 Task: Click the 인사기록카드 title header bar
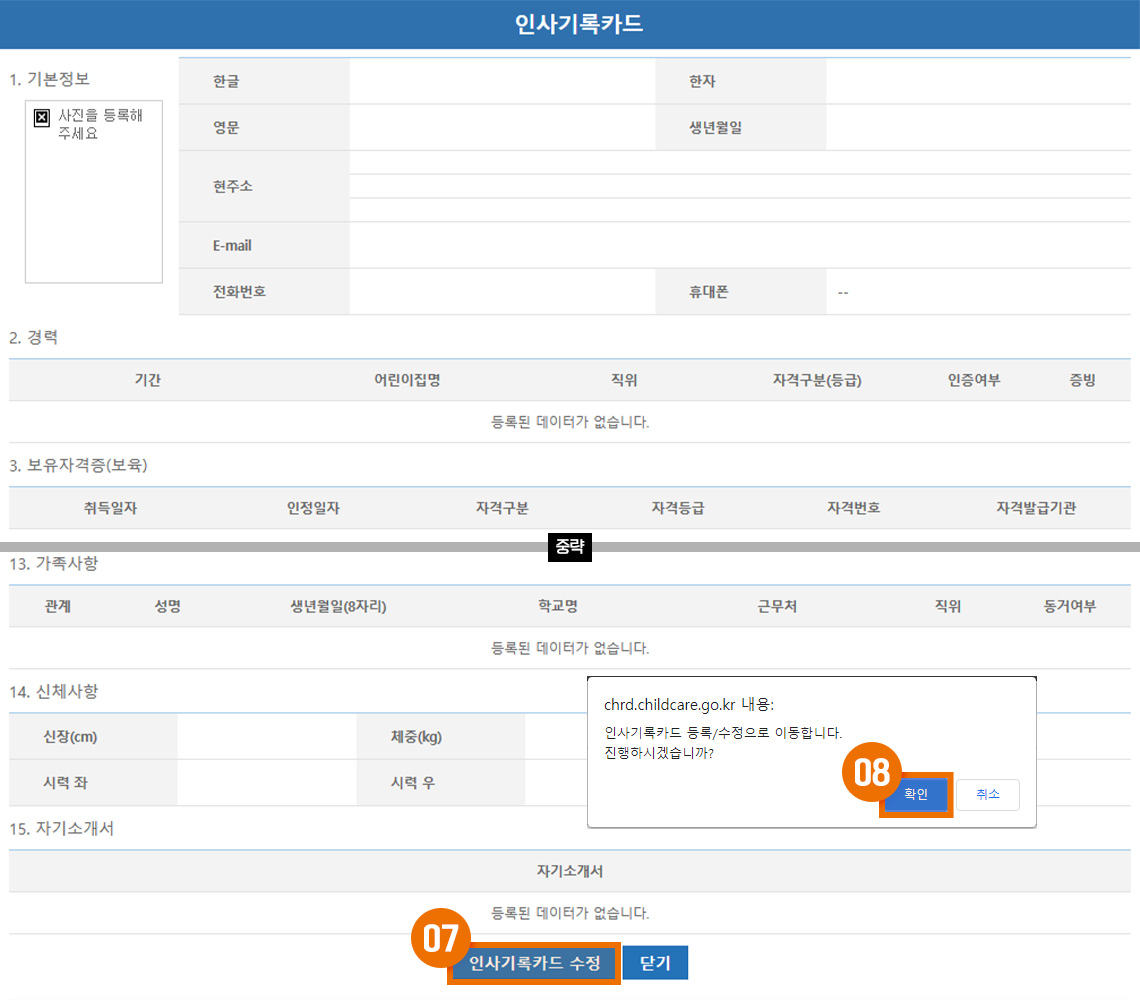point(570,25)
